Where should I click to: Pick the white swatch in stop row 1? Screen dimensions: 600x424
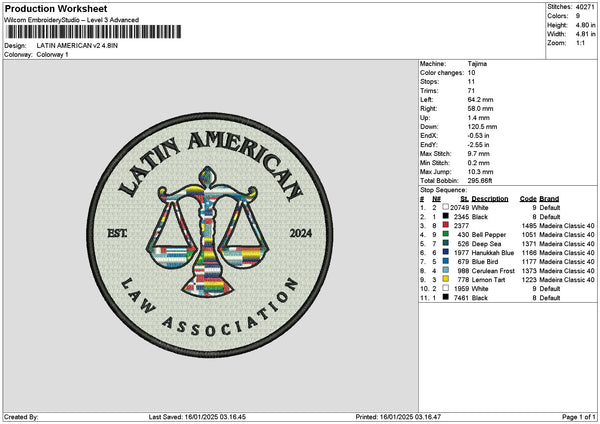(445, 207)
